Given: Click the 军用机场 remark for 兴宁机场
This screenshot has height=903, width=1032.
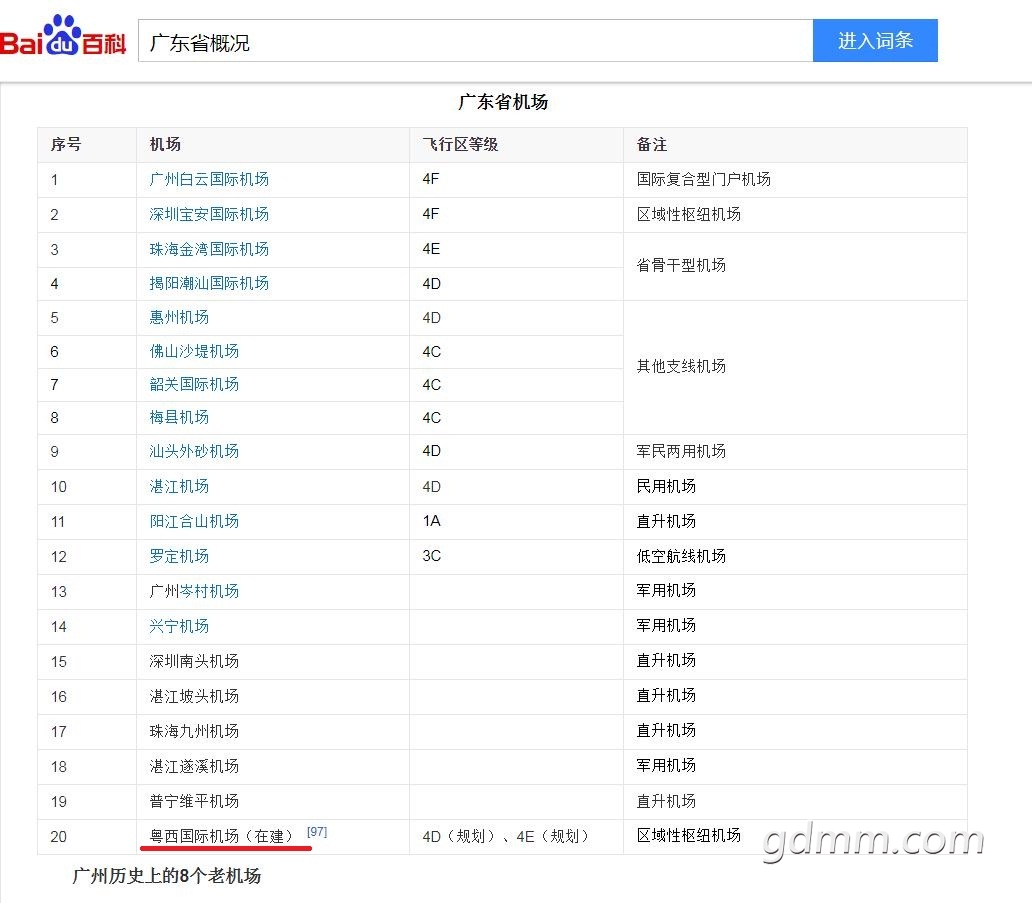Looking at the screenshot, I should click(x=666, y=625).
